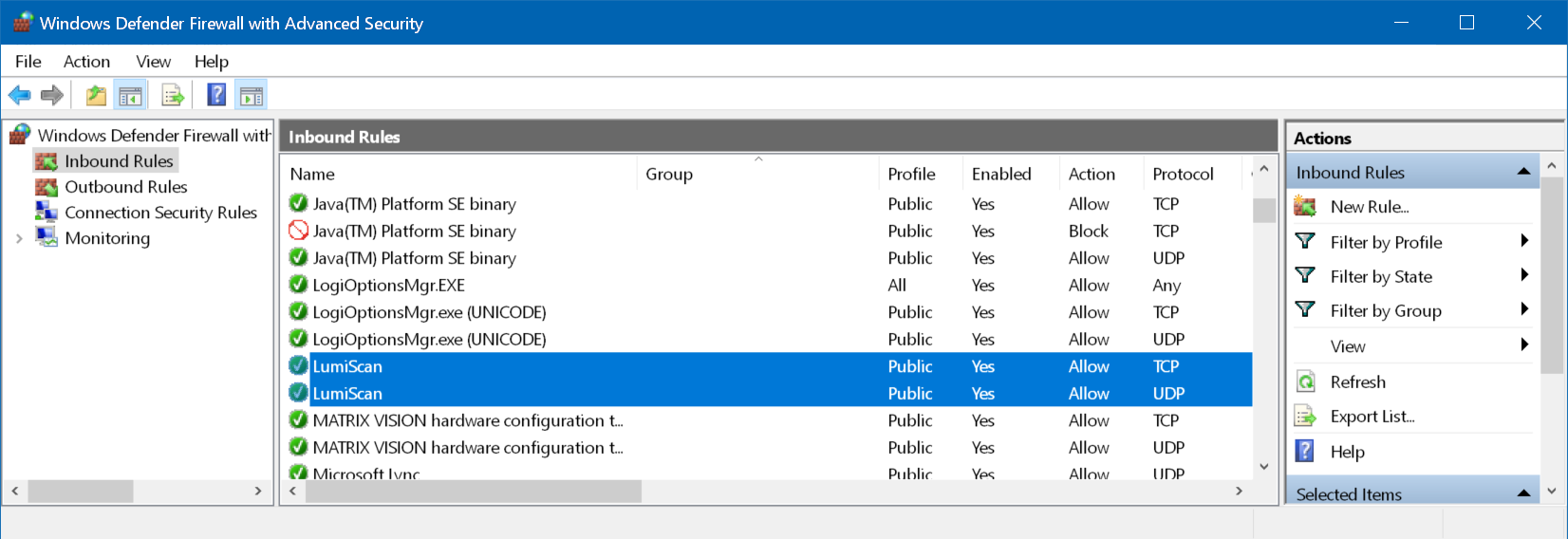The image size is (1568, 539).
Task: Expand the Monitoring tree node
Action: [19, 238]
